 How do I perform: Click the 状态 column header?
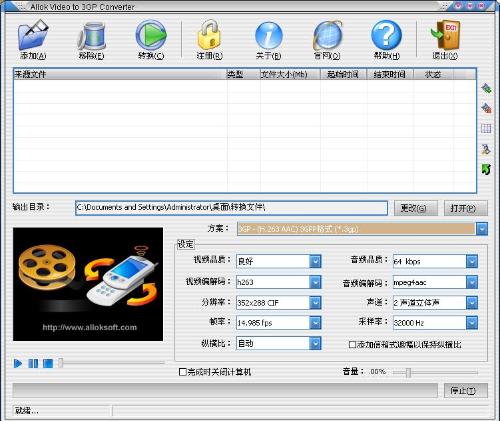tap(433, 74)
